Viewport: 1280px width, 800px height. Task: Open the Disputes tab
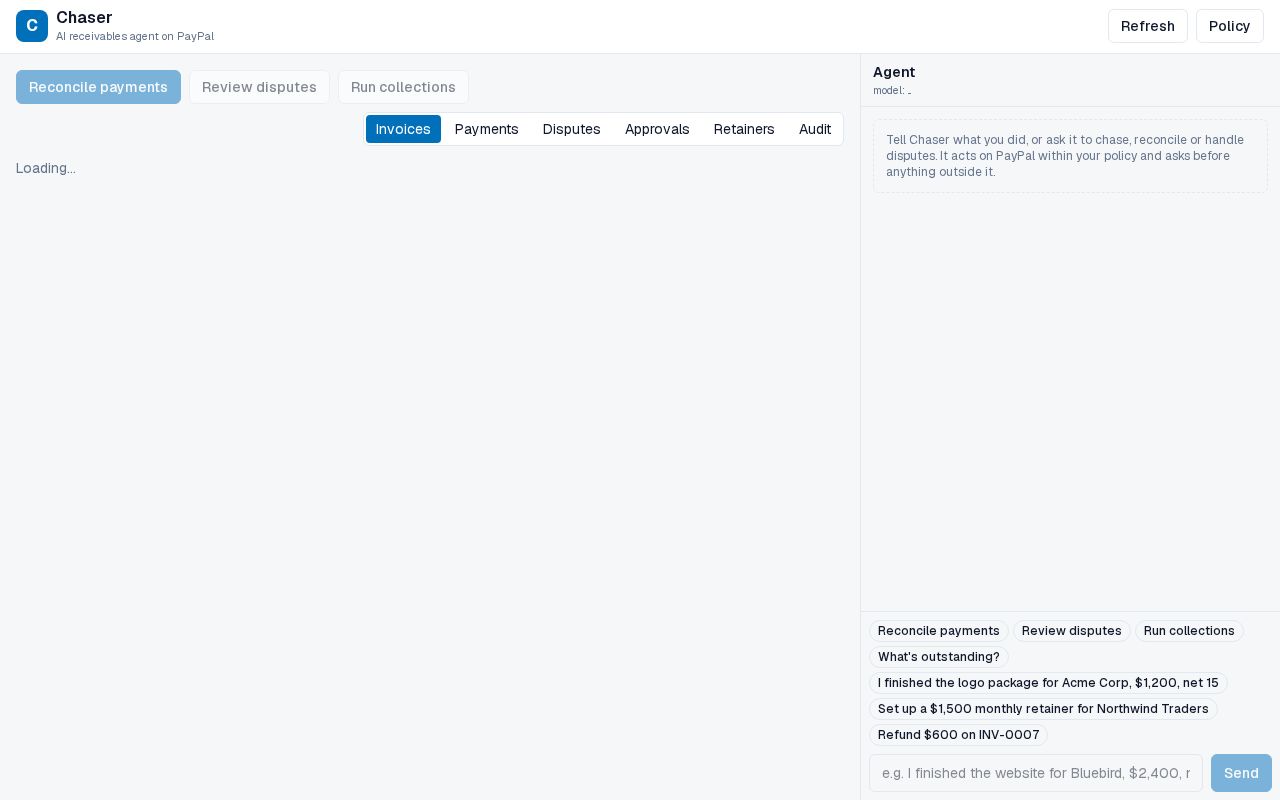point(572,129)
